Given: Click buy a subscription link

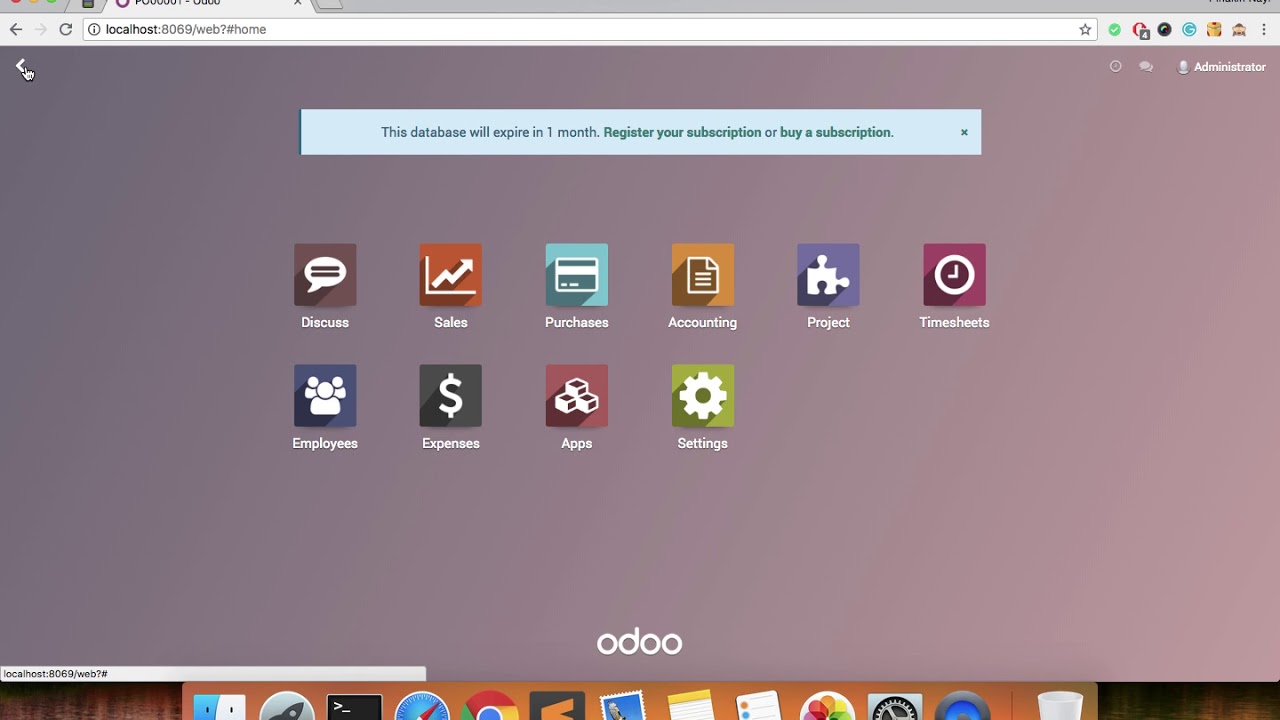Looking at the screenshot, I should [835, 132].
